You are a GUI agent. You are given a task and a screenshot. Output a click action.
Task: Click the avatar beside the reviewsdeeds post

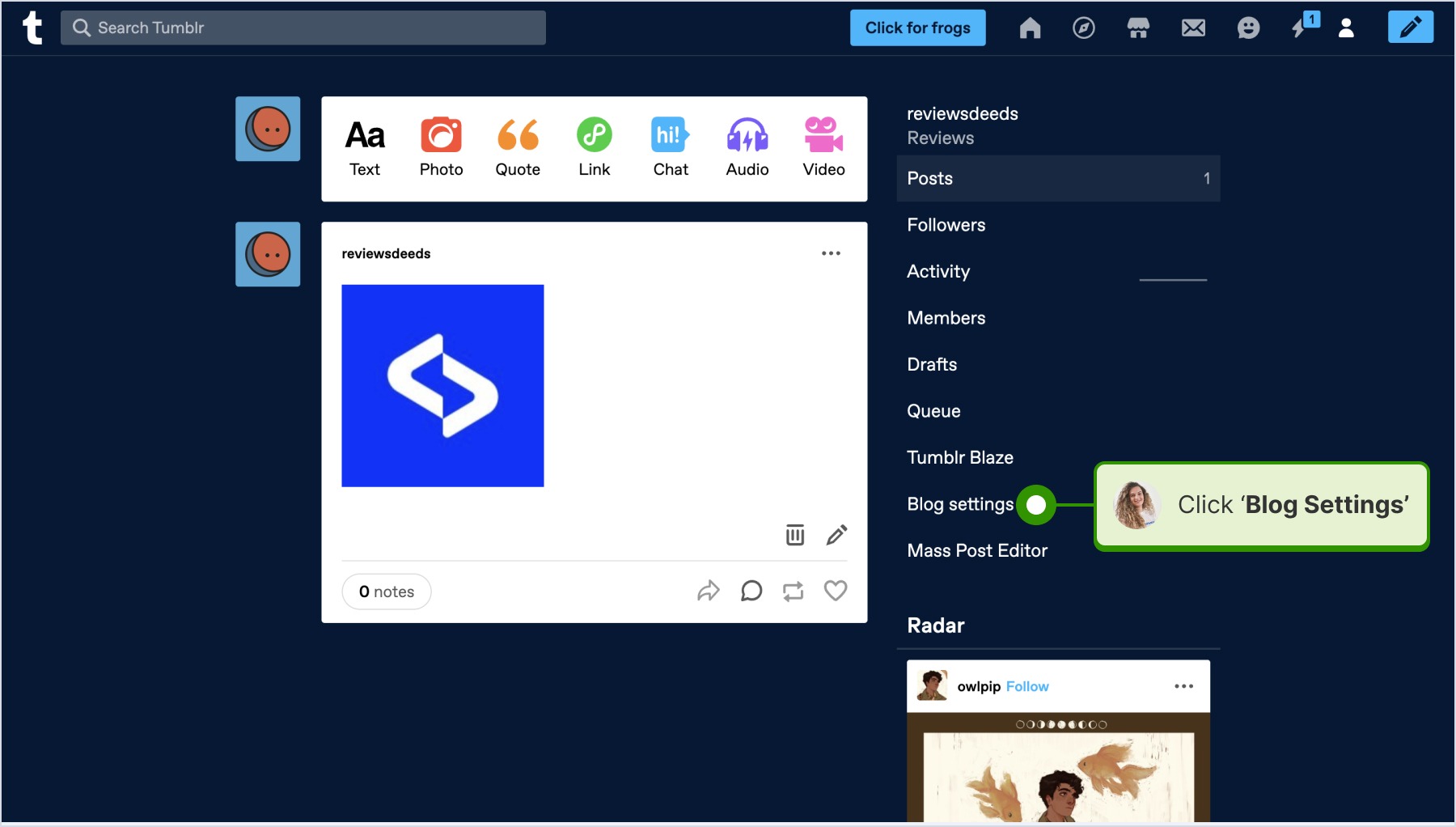[268, 254]
